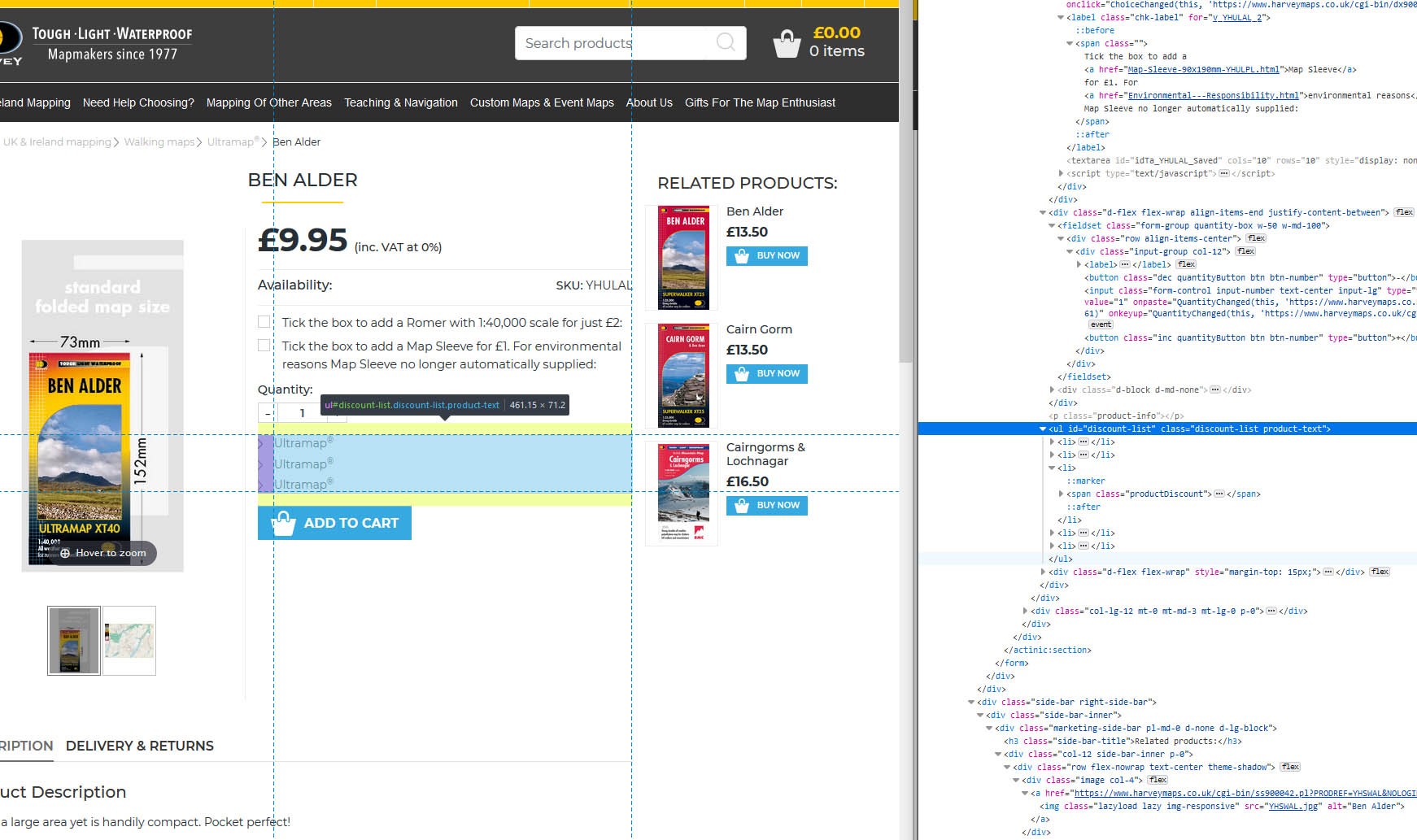The height and width of the screenshot is (840, 1417).
Task: Click the Hover to zoom magnifier icon
Action: [65, 553]
